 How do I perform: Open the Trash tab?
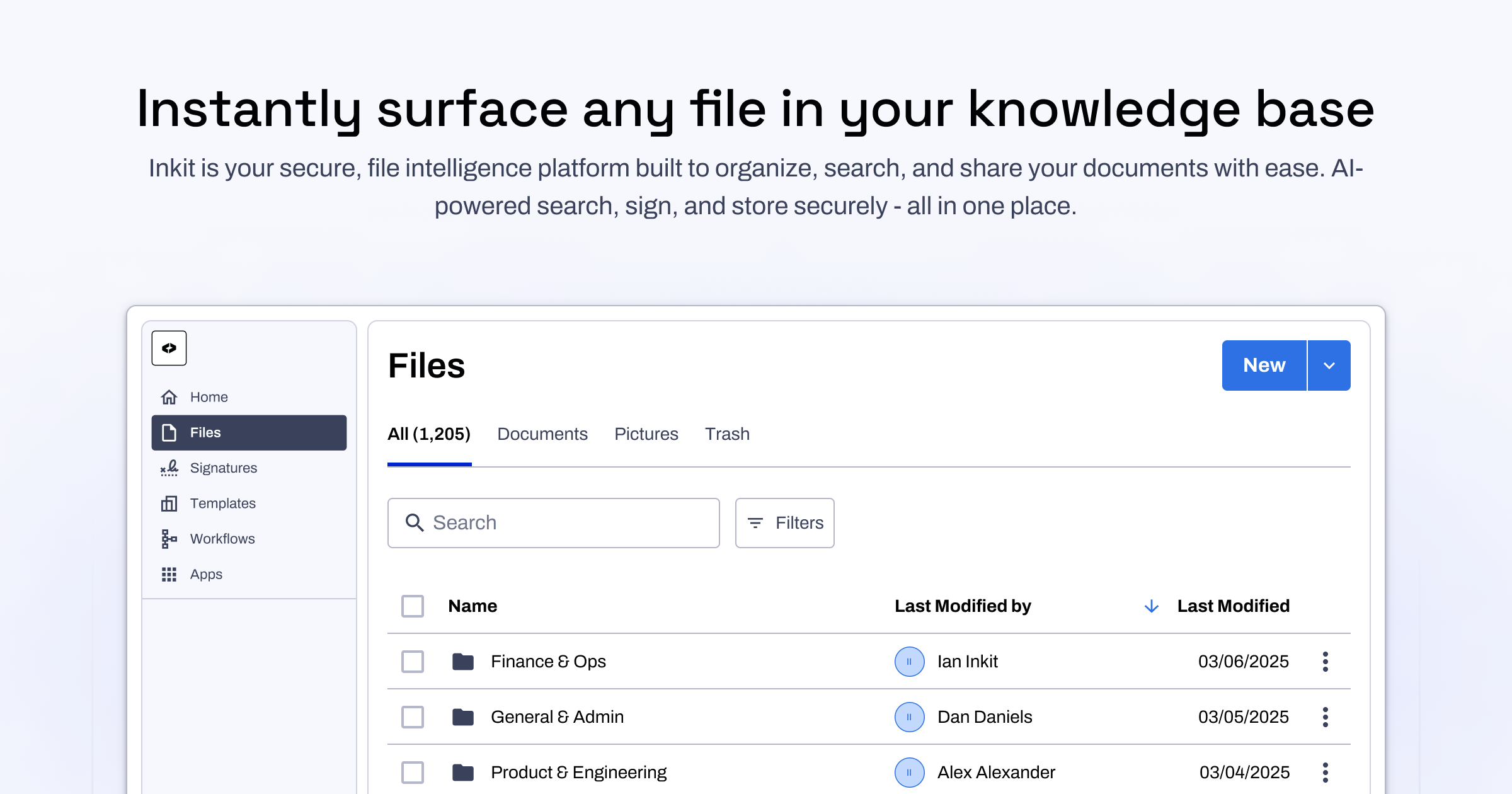click(727, 434)
